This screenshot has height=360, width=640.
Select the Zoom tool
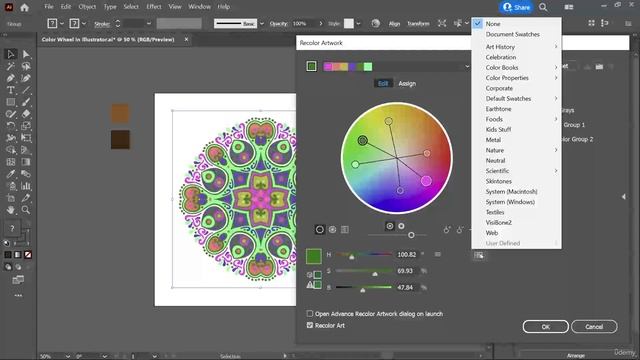click(26, 210)
